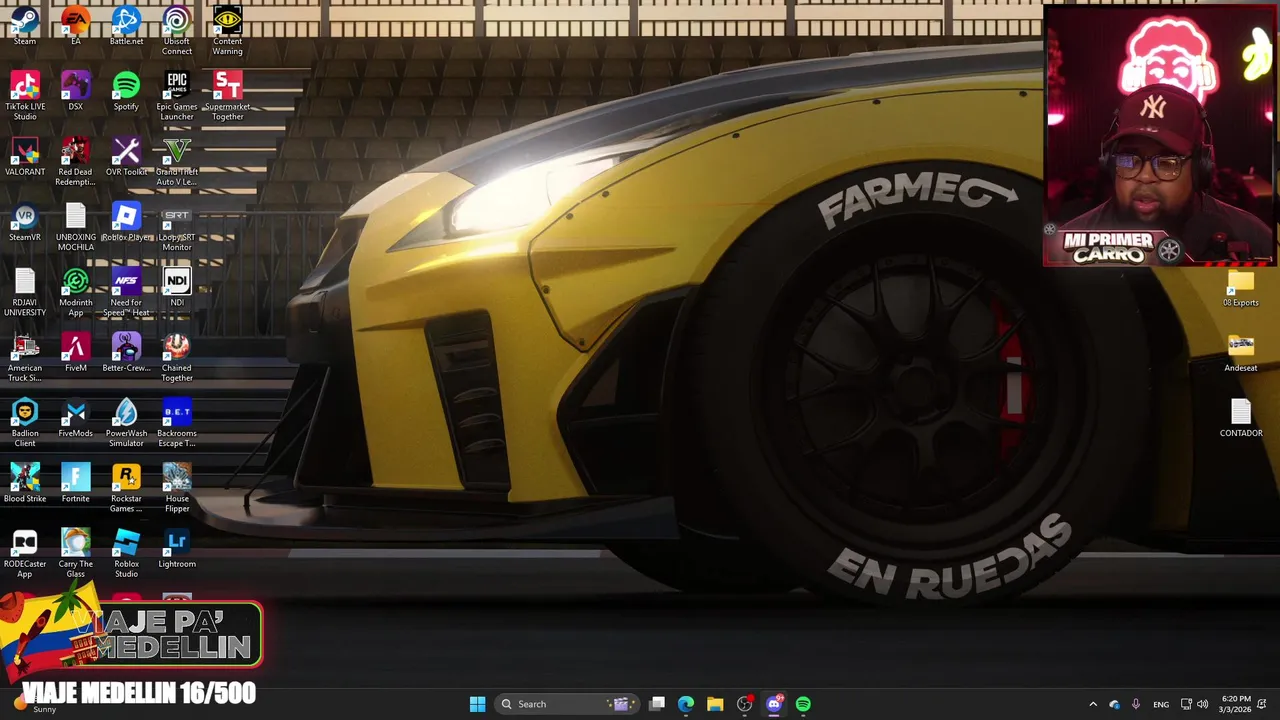Open the volume tray control
The image size is (1280, 720).
(x=1202, y=704)
